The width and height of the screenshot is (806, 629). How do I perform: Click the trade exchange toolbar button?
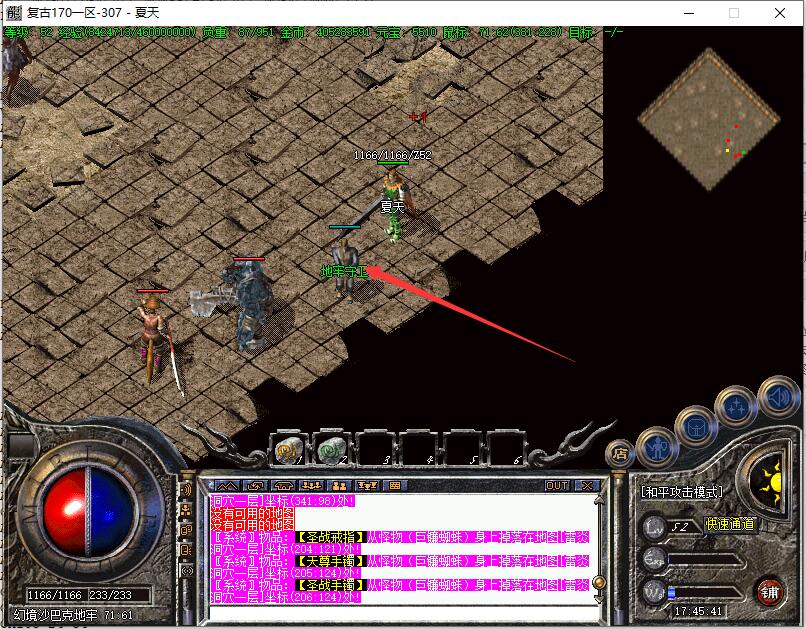point(255,486)
